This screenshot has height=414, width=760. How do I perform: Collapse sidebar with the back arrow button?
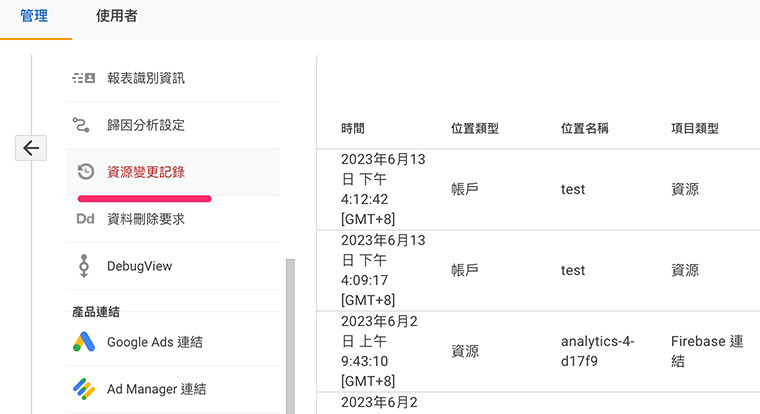tap(31, 148)
